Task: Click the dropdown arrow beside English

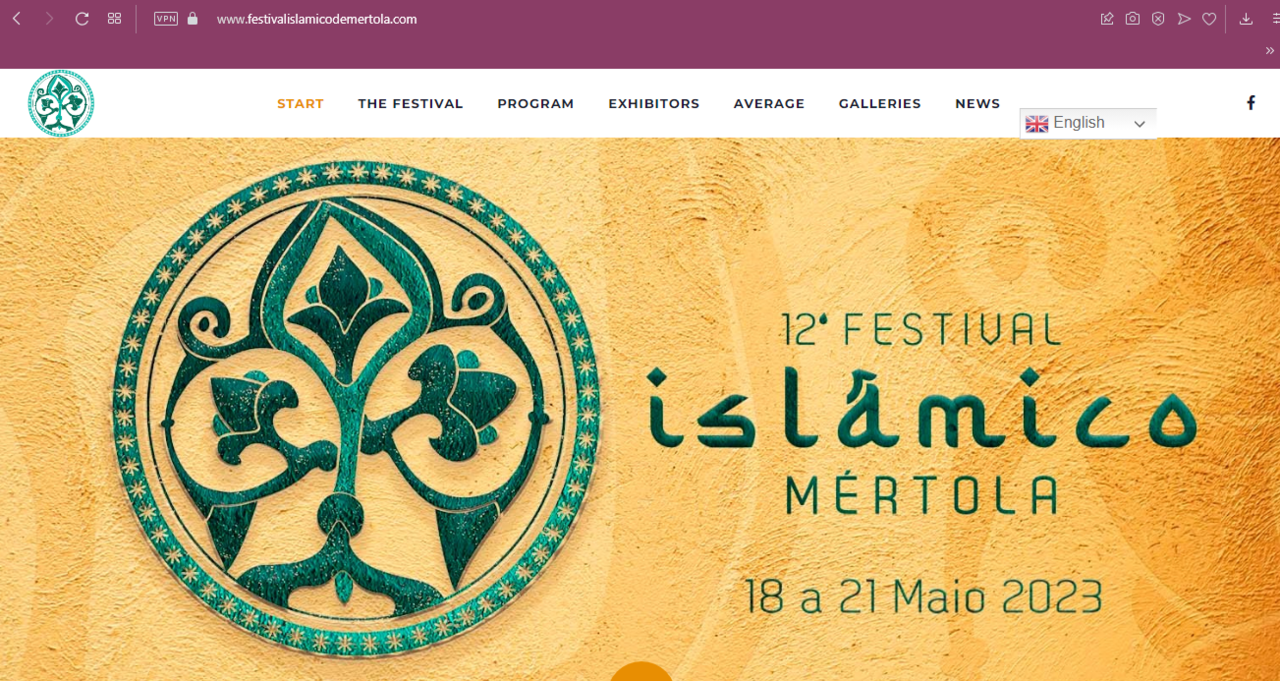Action: point(1139,124)
